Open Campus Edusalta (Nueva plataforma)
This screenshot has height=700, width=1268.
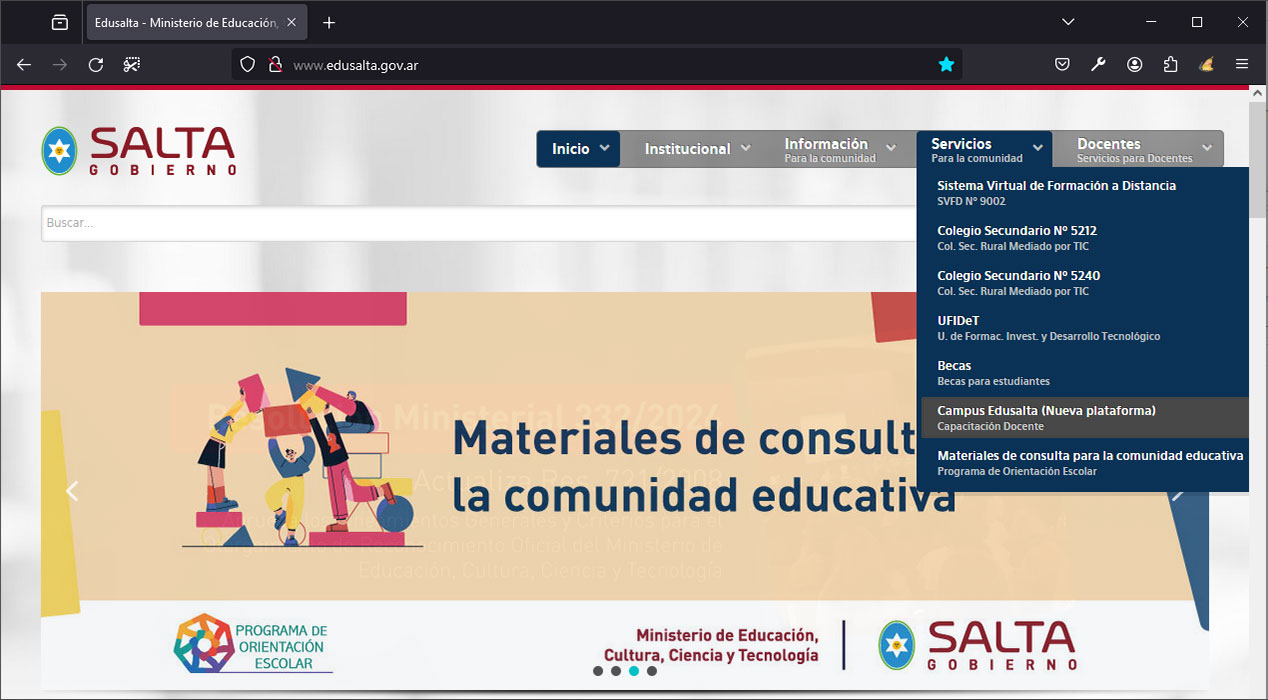click(1084, 417)
